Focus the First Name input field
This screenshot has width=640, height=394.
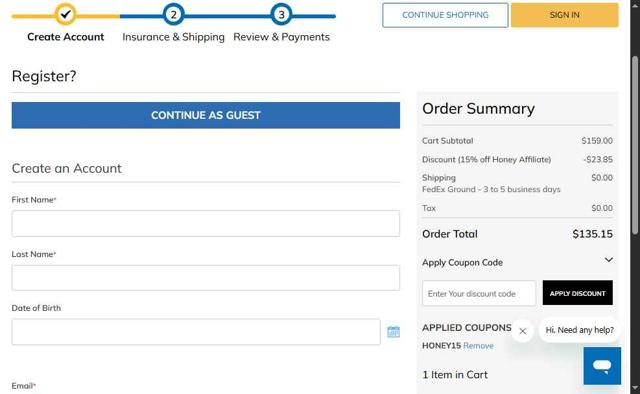[x=206, y=223]
